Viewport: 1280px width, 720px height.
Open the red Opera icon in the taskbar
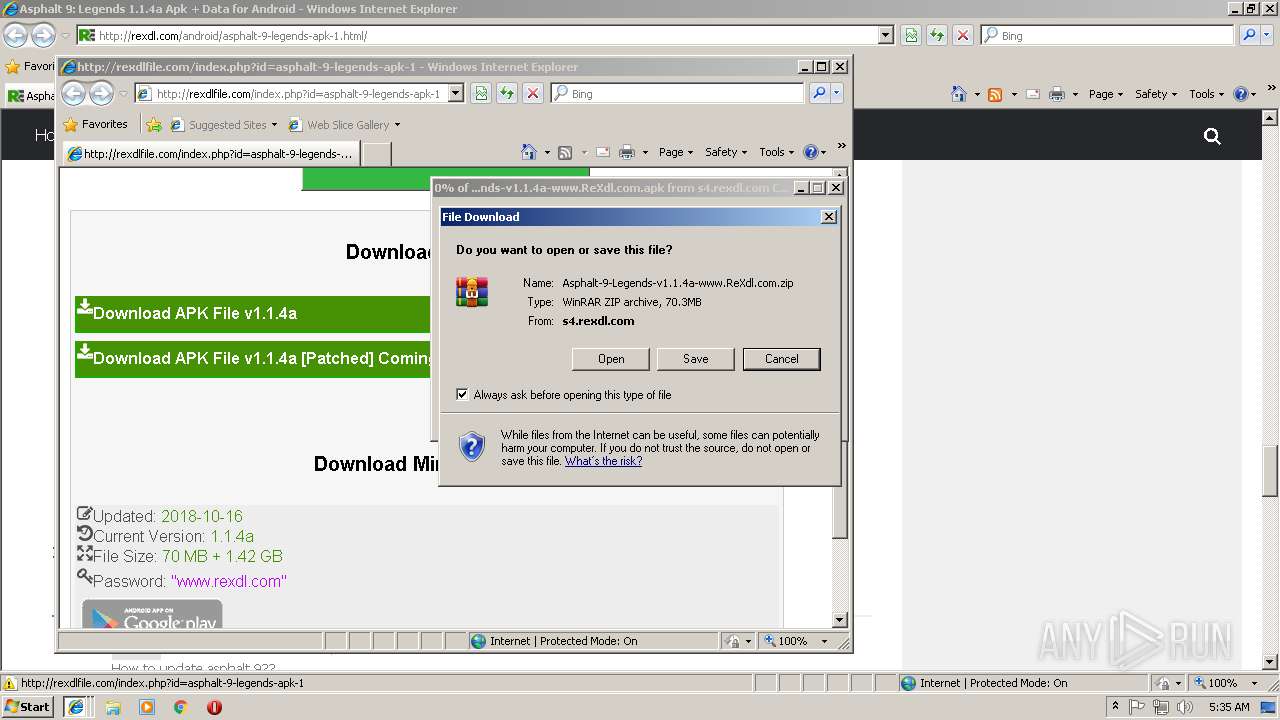point(214,707)
